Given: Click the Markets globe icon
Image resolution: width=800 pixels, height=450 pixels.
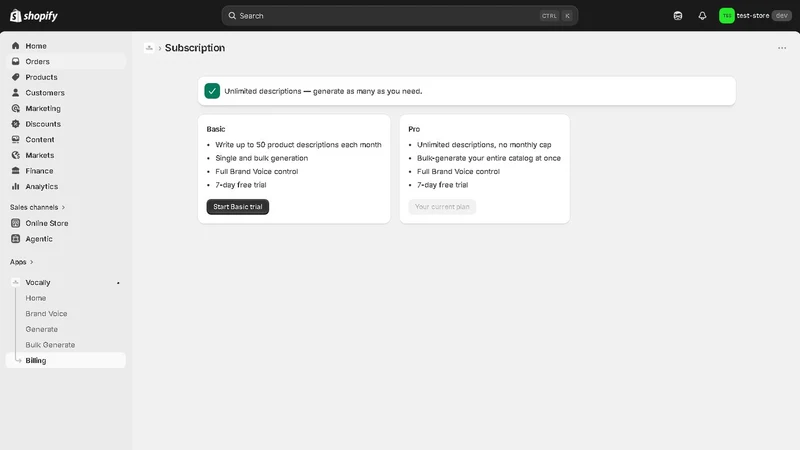Looking at the screenshot, I should [x=15, y=155].
